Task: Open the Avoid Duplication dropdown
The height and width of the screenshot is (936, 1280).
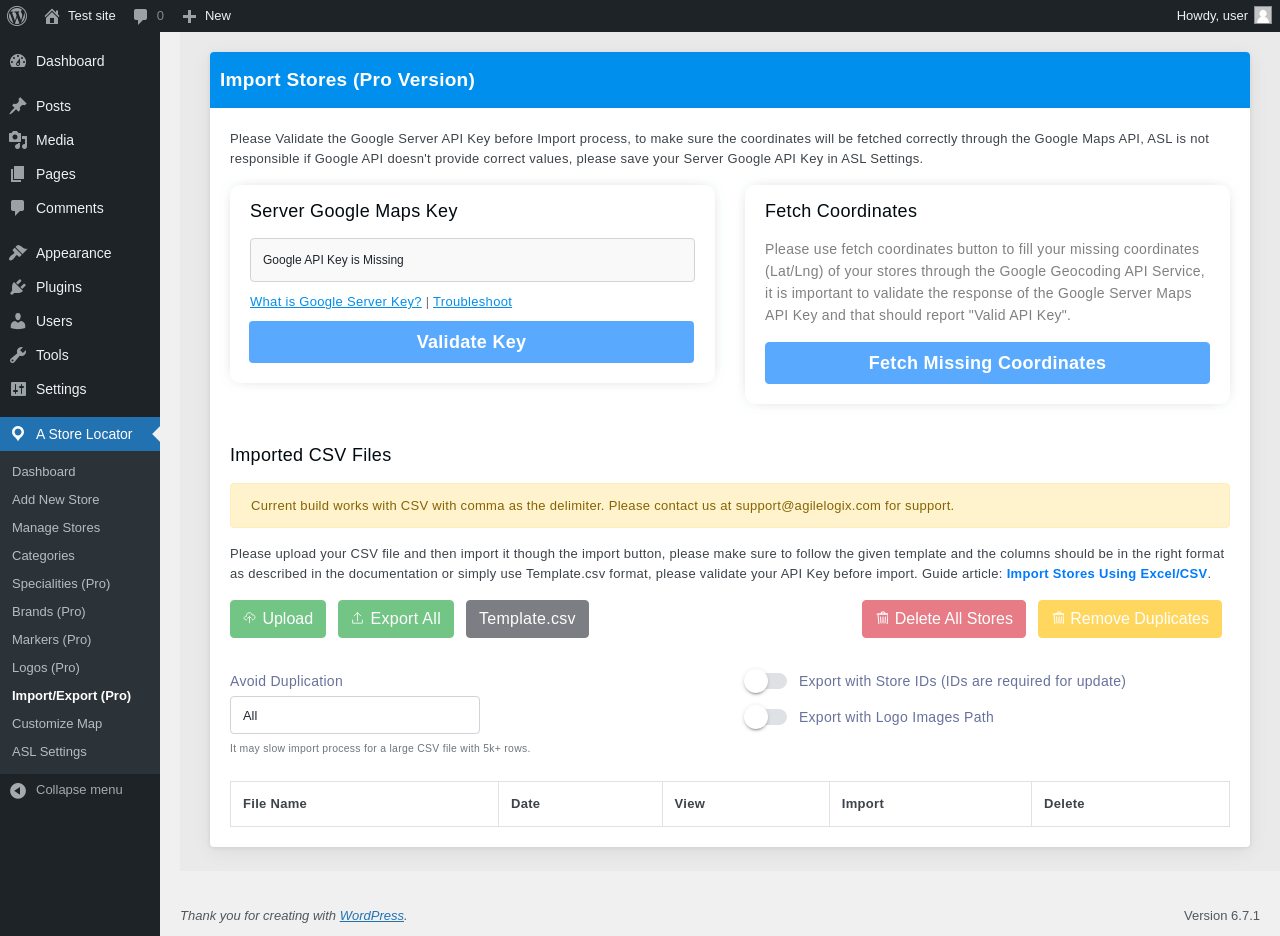Action: [x=355, y=715]
